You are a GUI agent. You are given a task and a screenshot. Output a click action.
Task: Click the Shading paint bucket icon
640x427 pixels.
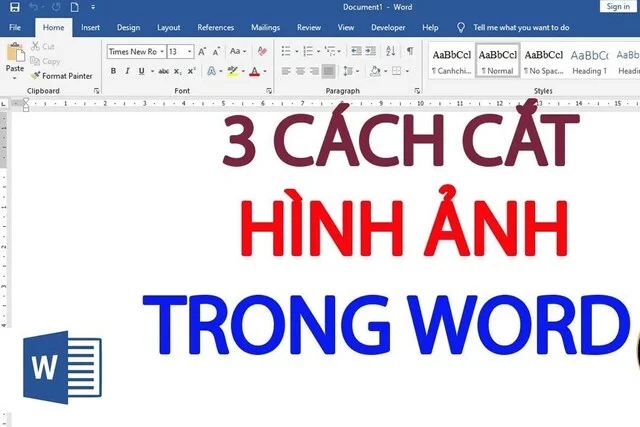[375, 71]
